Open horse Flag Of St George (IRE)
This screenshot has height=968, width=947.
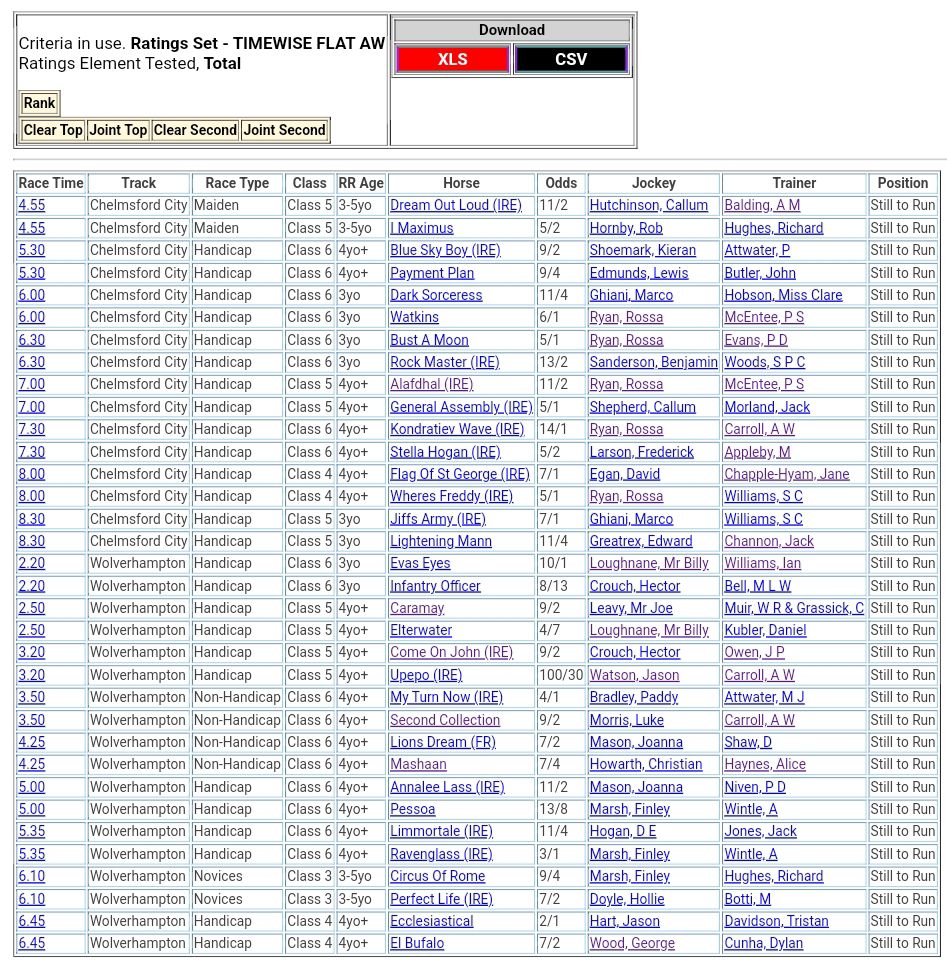[459, 474]
